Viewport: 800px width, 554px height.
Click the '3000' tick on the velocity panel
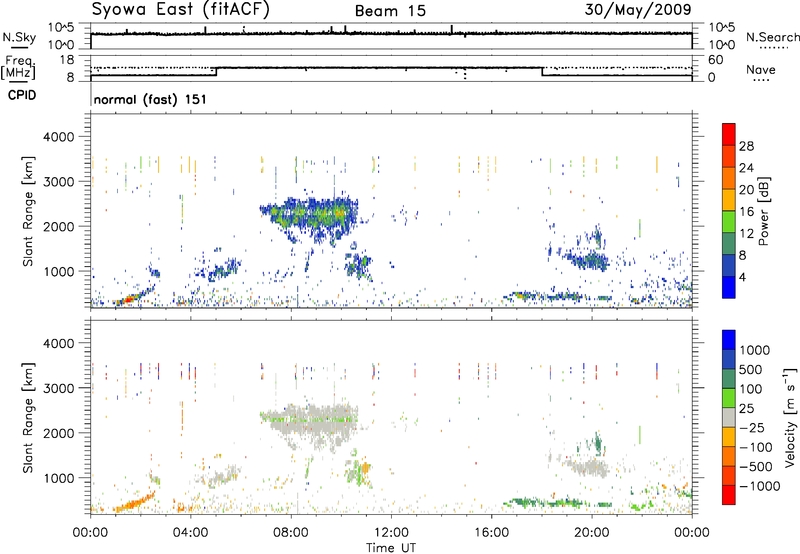(59, 388)
